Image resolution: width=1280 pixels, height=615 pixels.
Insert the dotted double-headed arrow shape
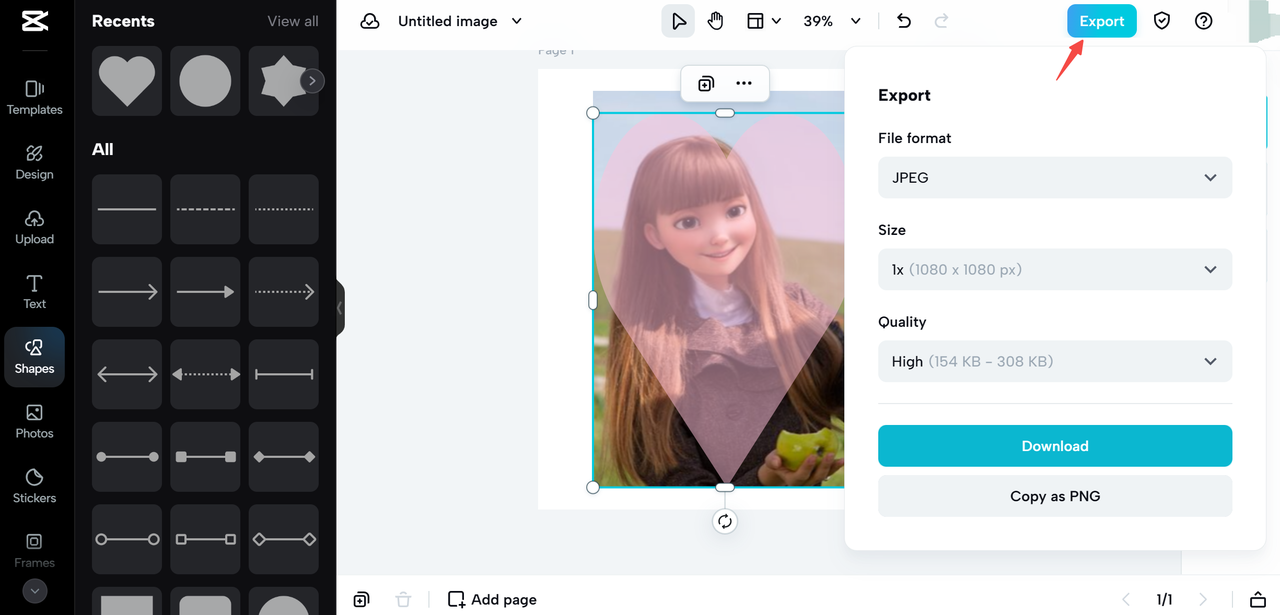tap(205, 374)
